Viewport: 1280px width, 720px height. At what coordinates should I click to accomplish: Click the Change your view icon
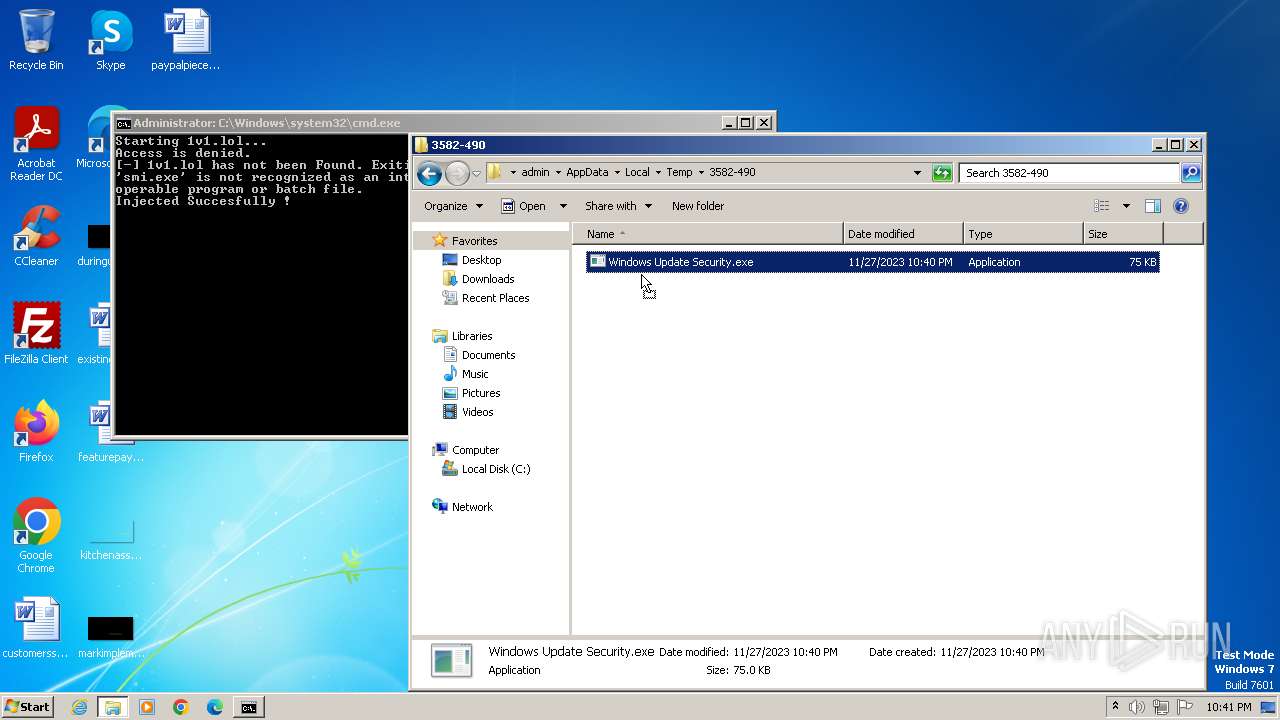coord(1101,206)
